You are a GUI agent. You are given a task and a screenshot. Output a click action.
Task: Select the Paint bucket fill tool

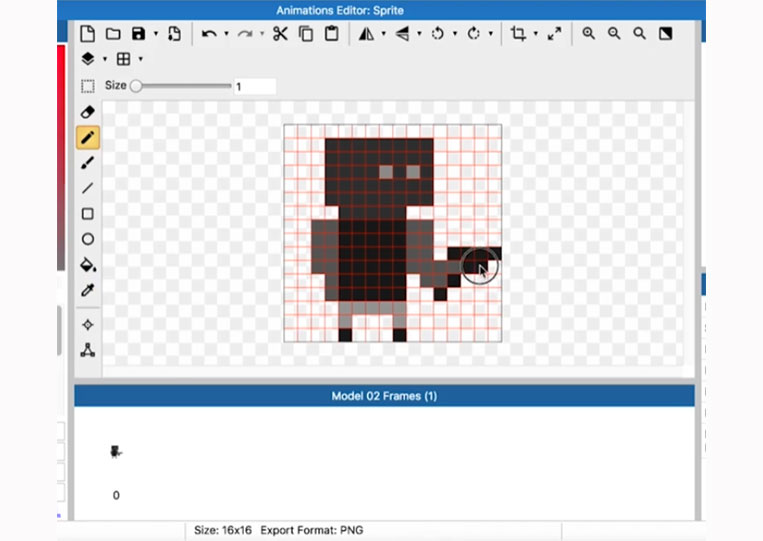pos(88,264)
